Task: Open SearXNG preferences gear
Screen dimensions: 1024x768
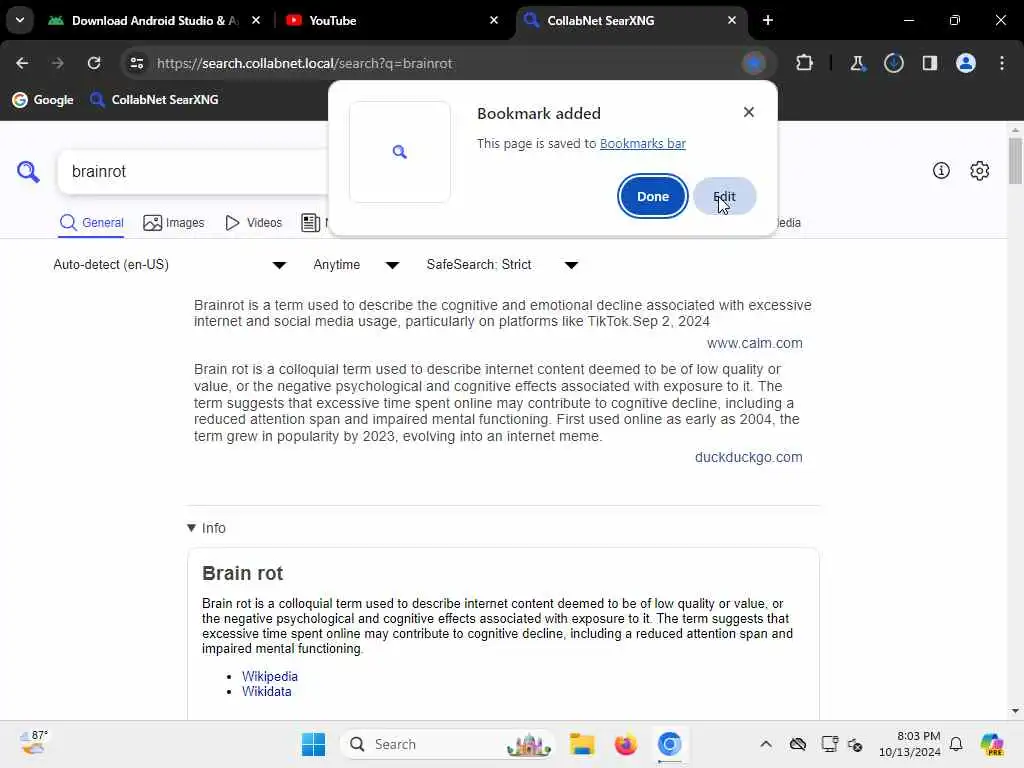Action: [x=979, y=171]
